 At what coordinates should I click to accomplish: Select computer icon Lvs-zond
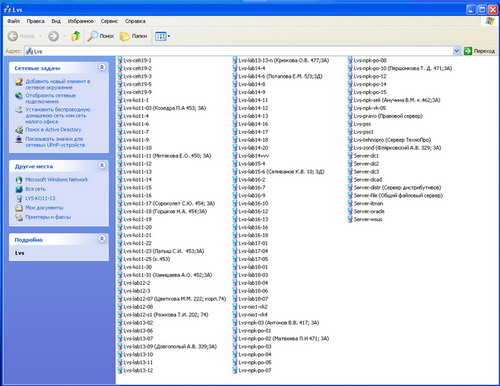[350, 148]
